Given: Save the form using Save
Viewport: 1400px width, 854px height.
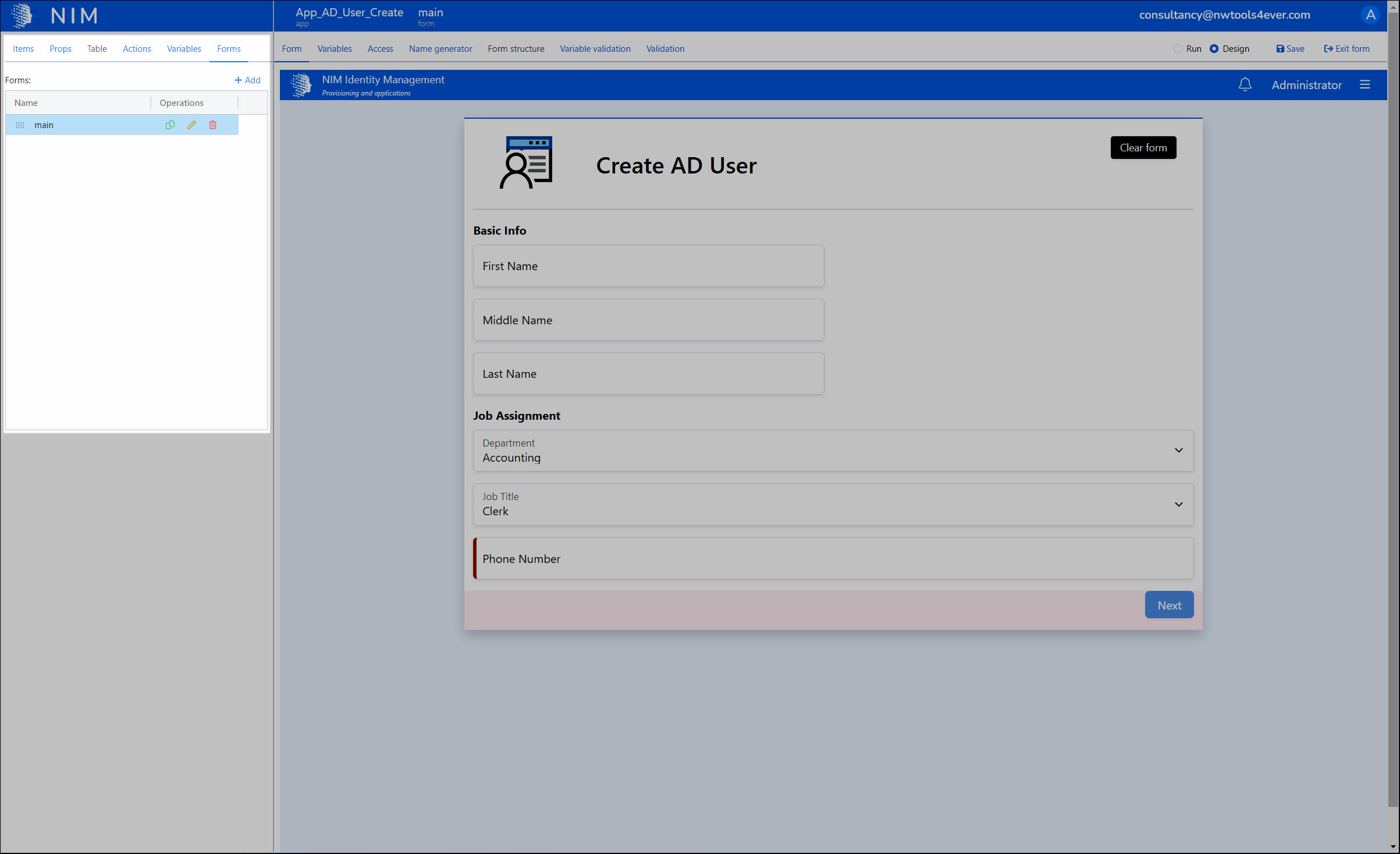Looking at the screenshot, I should (1290, 49).
